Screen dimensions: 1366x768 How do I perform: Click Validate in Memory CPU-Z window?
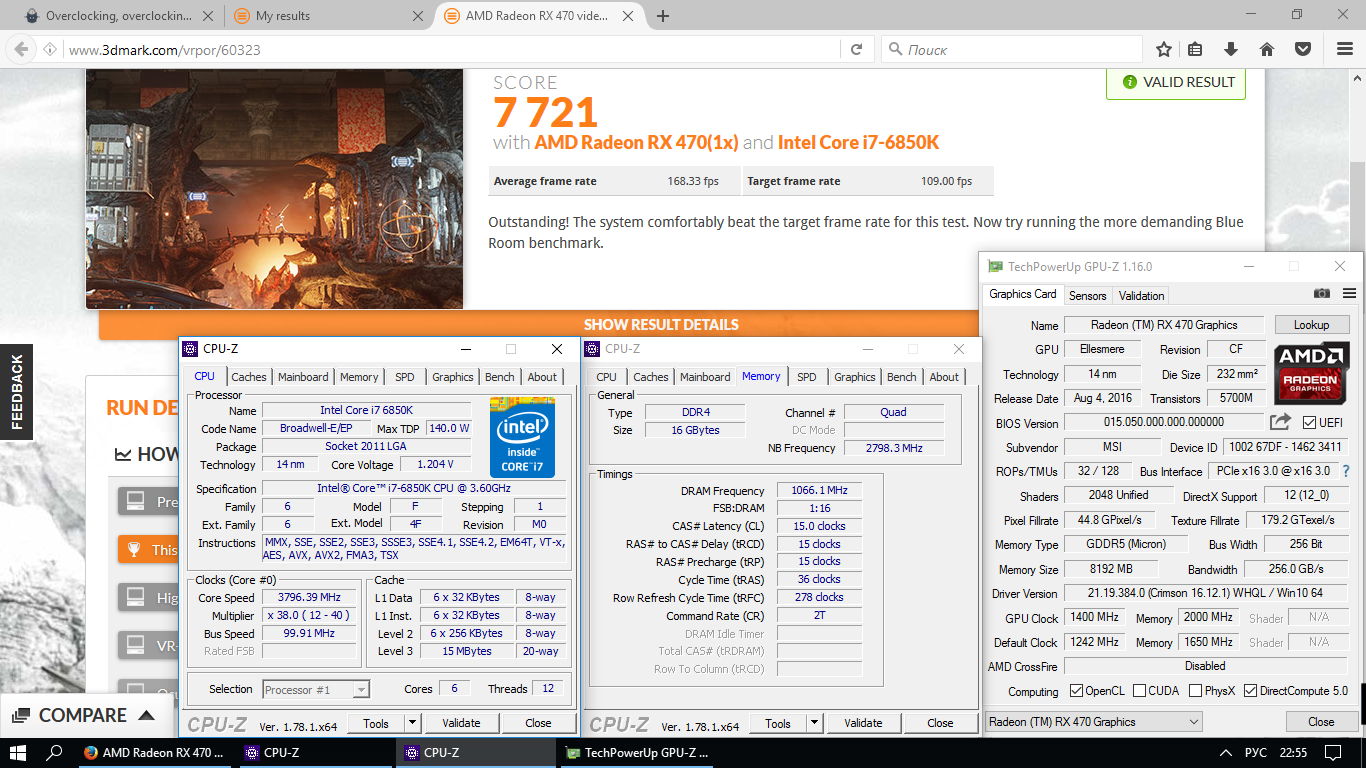point(863,723)
